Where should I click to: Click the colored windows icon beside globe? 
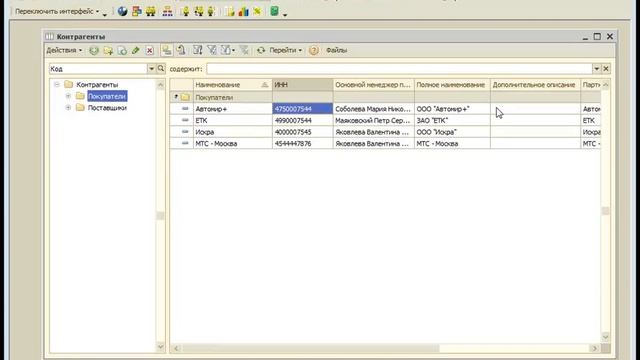pos(137,11)
